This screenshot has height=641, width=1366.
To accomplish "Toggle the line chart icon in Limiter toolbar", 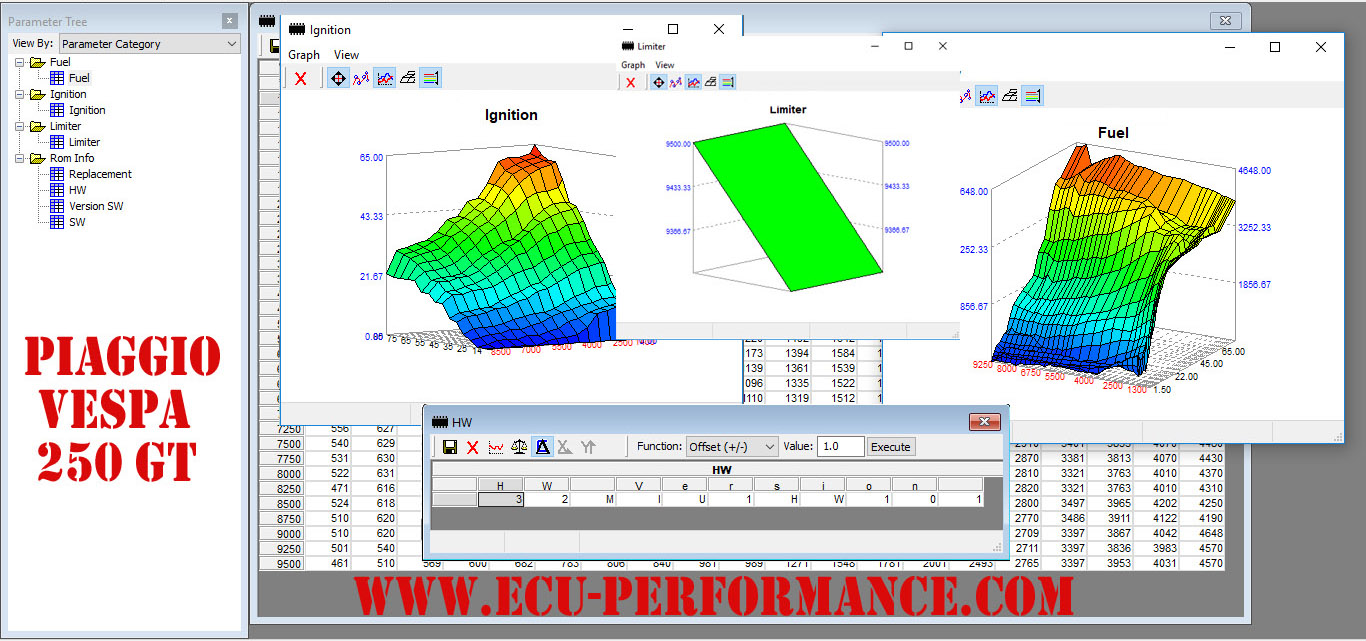I will (693, 83).
